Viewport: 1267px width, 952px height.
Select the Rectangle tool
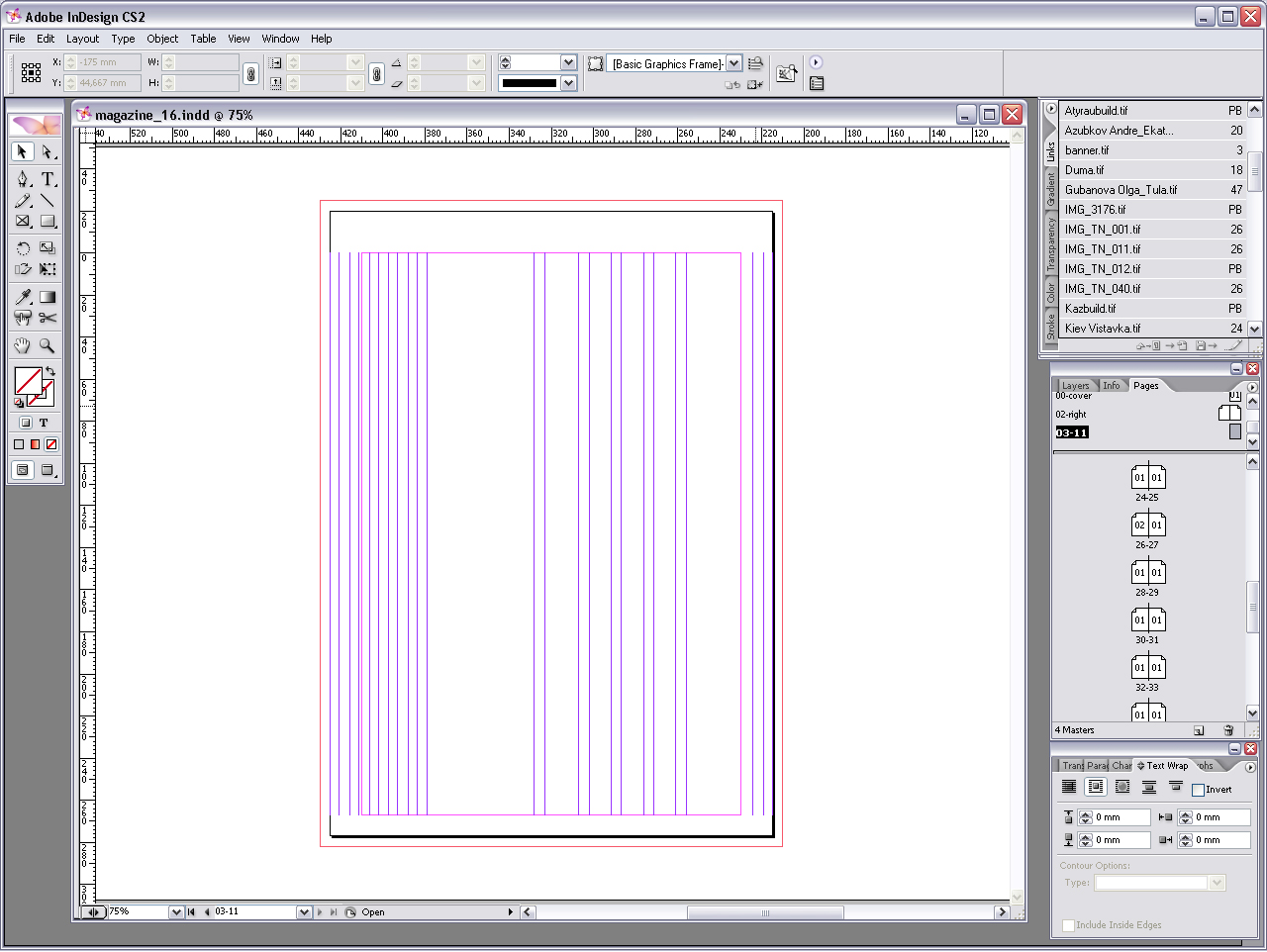48,222
